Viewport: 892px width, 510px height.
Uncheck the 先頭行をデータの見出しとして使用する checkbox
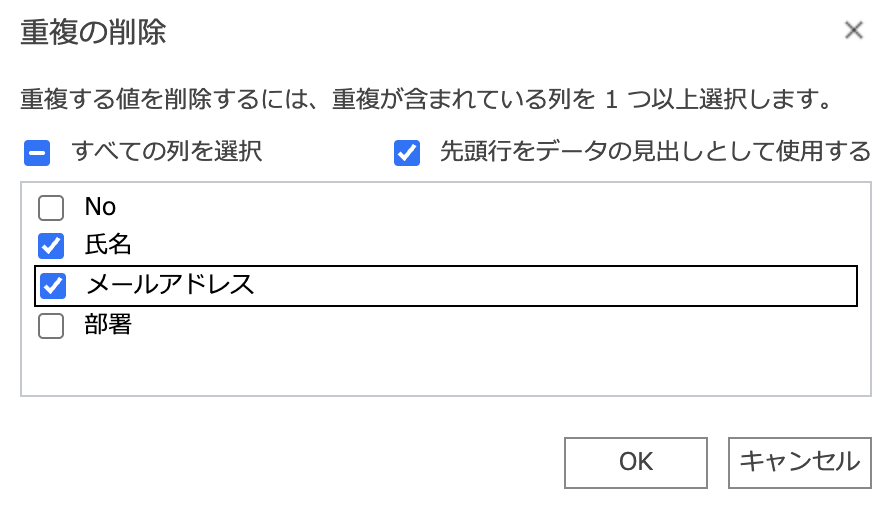[x=407, y=154]
